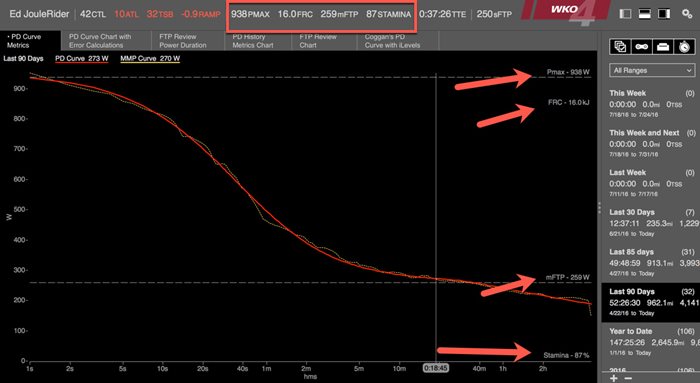The width and height of the screenshot is (700, 383).
Task: Click the plus icon below the ranges list
Action: [615, 379]
